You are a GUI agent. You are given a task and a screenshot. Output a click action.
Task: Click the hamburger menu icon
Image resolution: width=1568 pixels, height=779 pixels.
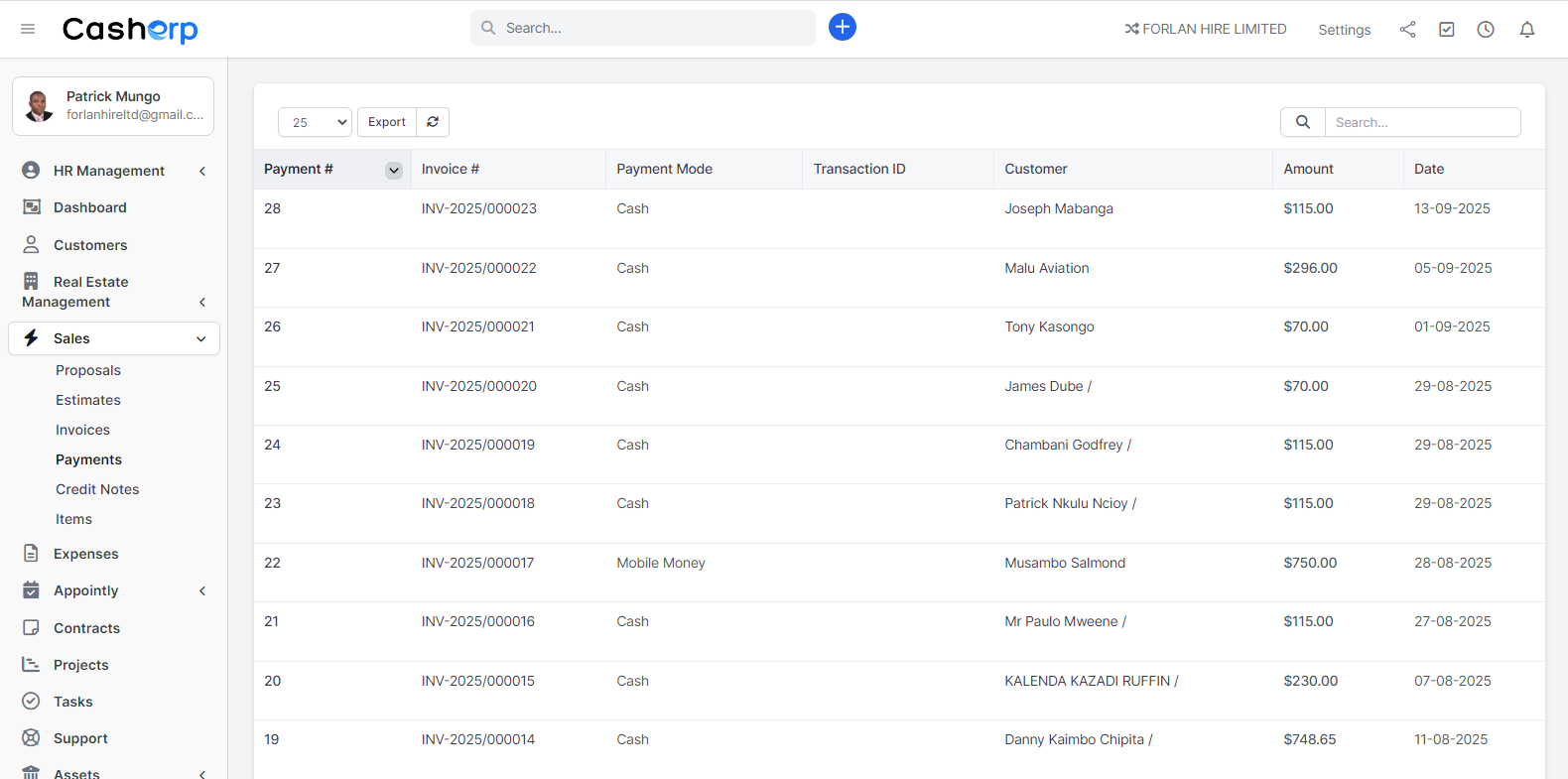(28, 30)
